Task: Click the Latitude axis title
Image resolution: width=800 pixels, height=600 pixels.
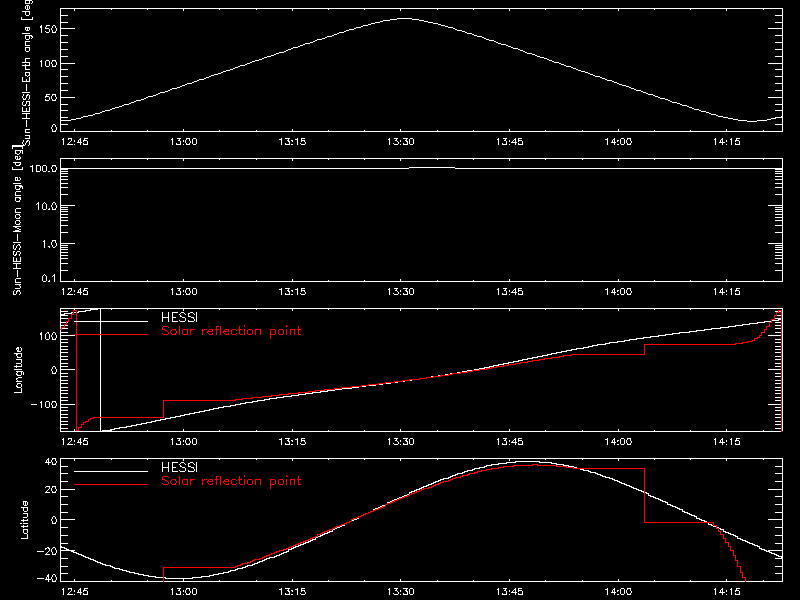Action: click(x=24, y=520)
